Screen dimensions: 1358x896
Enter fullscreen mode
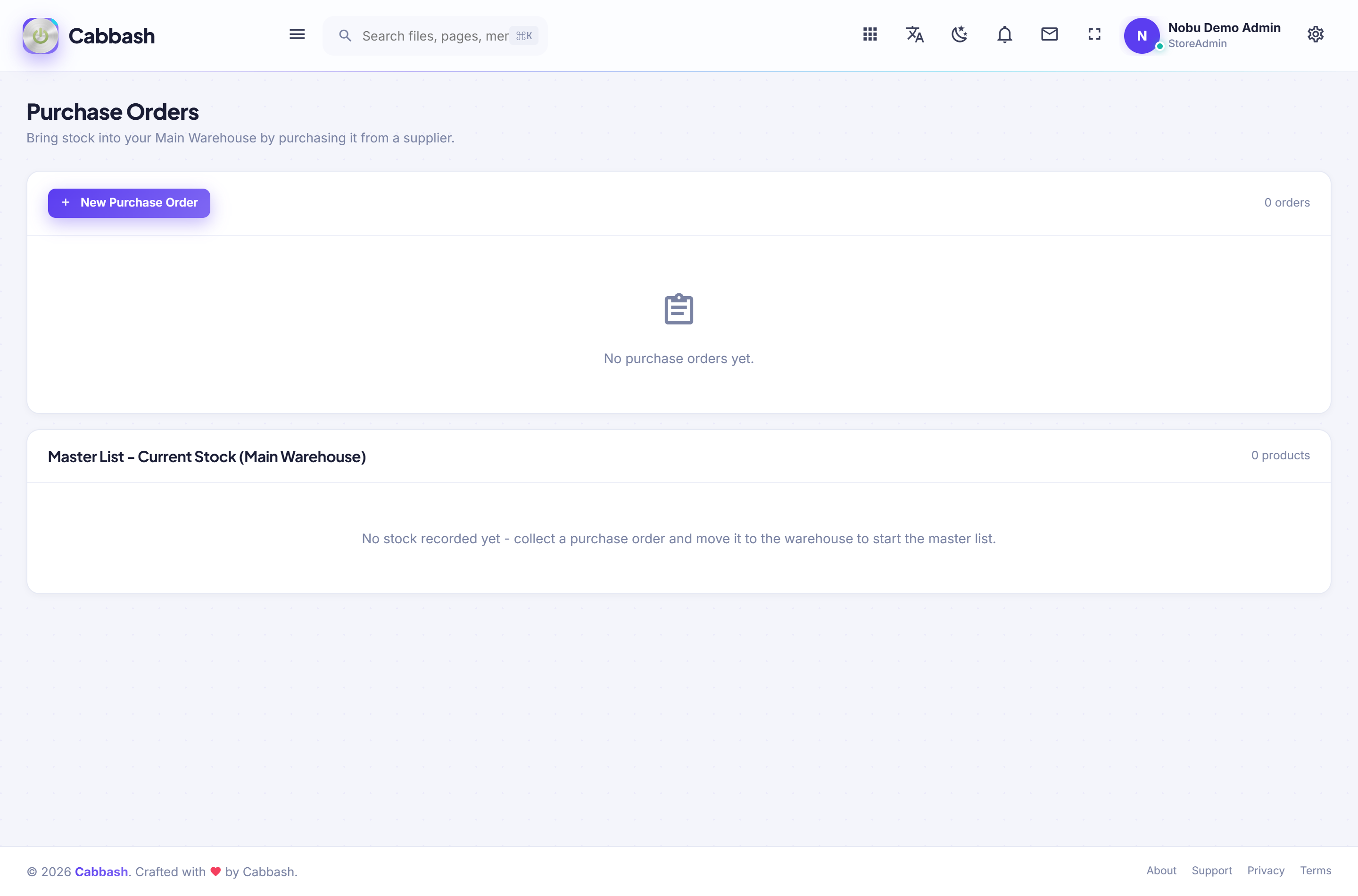tap(1094, 35)
